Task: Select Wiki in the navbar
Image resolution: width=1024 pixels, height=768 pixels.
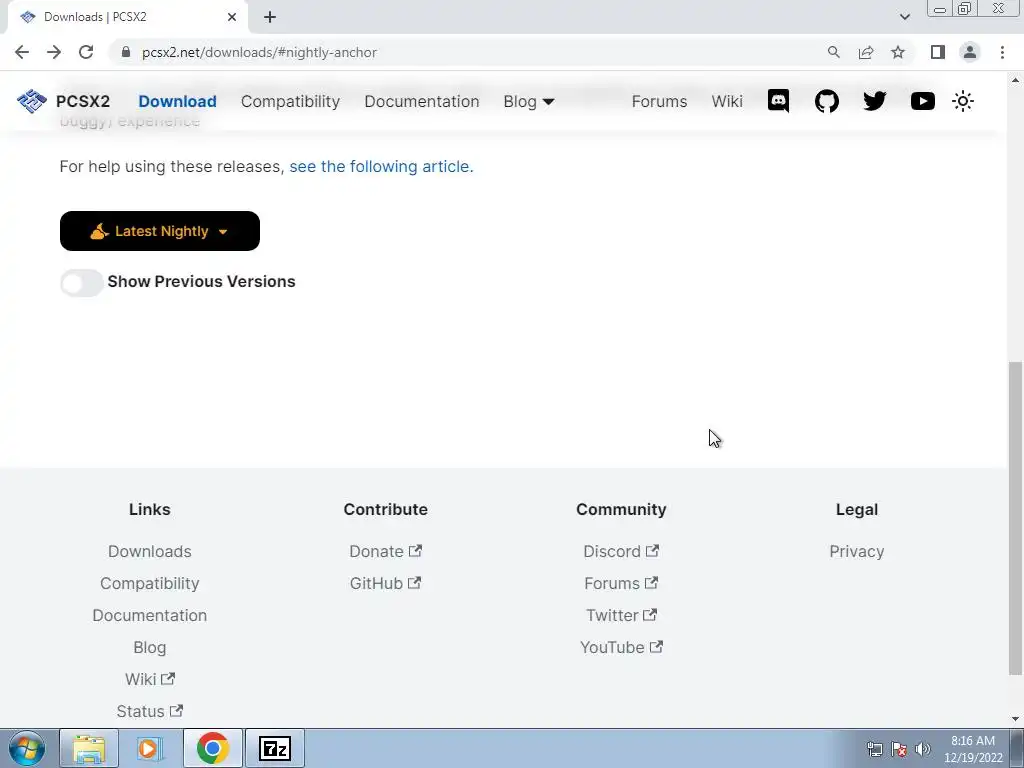Action: (x=727, y=101)
